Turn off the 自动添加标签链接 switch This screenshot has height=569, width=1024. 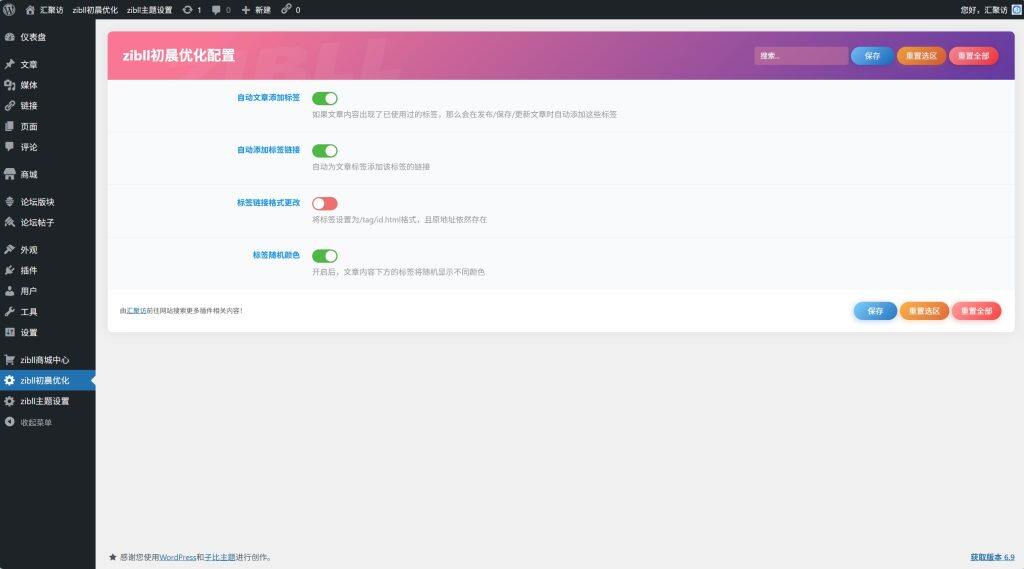tap(325, 150)
